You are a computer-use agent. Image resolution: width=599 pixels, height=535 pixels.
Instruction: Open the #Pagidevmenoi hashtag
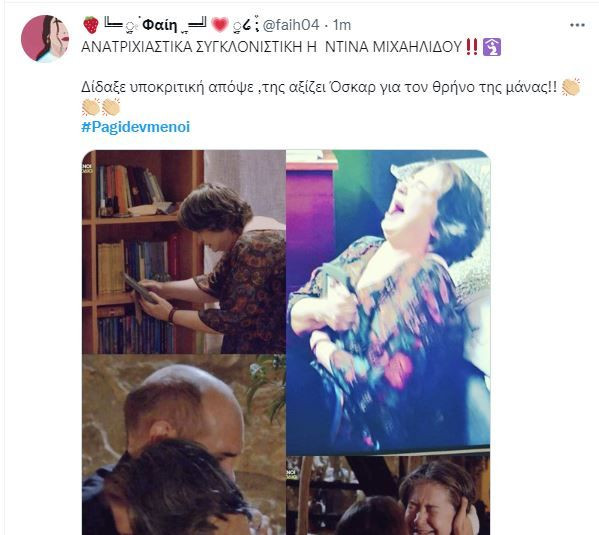(x=136, y=127)
